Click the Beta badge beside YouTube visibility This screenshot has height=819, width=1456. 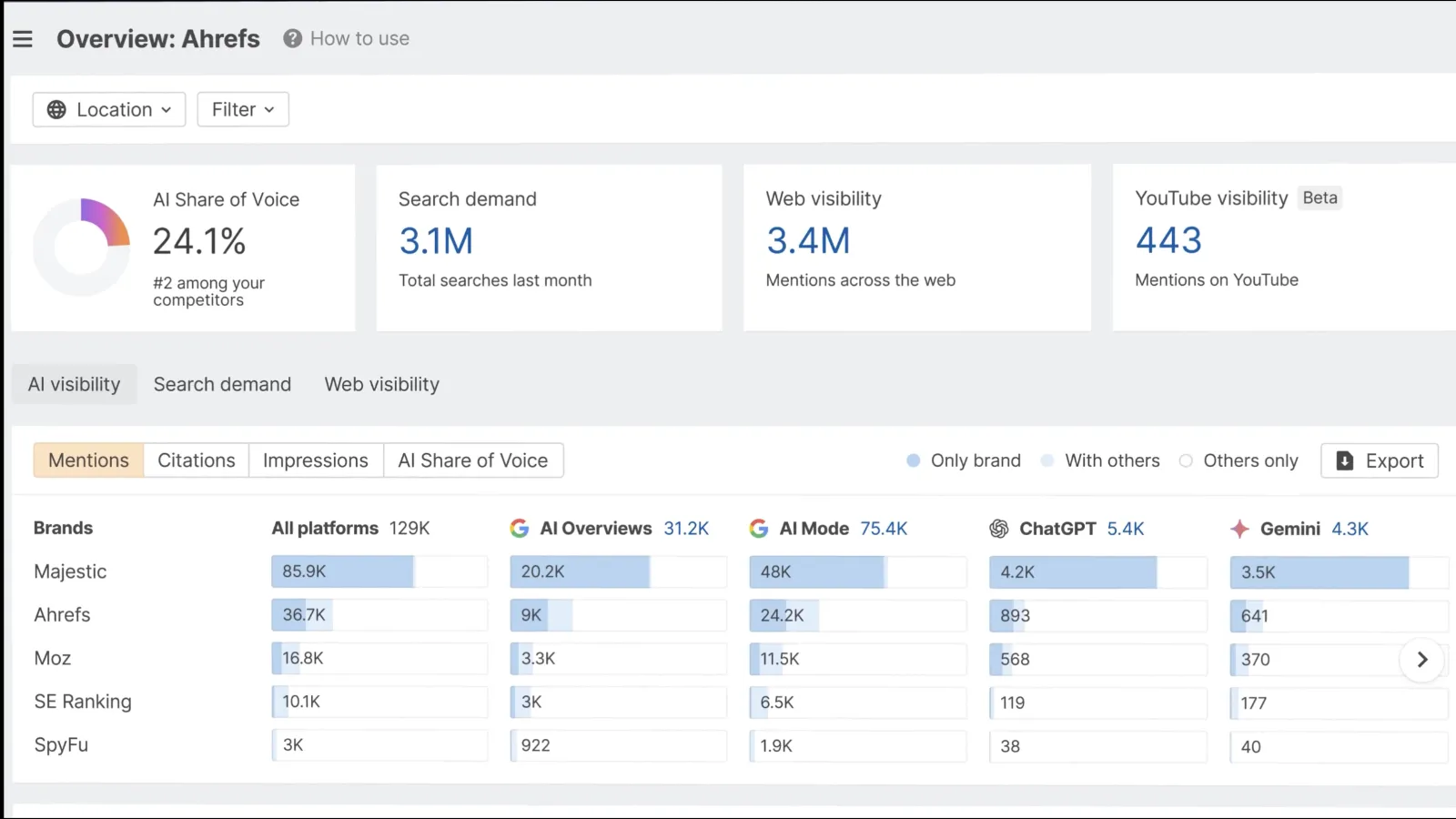pos(1319,197)
